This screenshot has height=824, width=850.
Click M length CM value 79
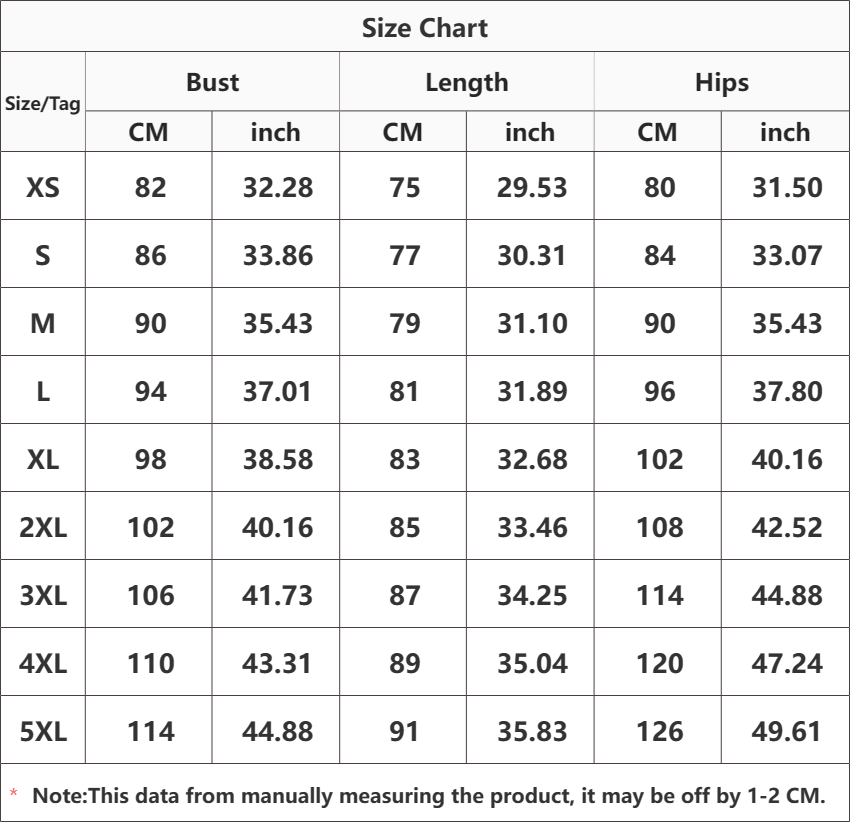pyautogui.click(x=404, y=323)
